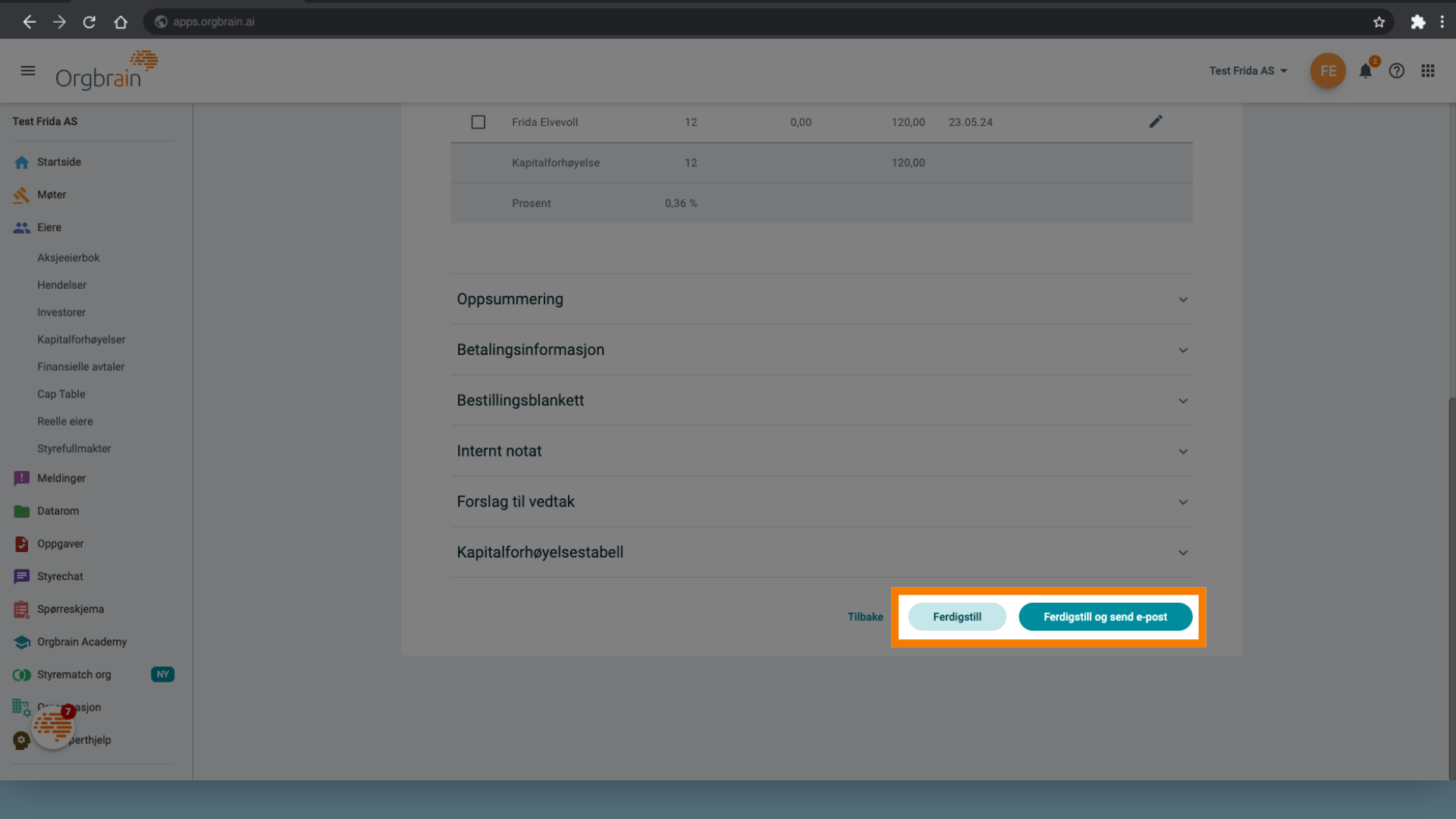This screenshot has height=819, width=1456.
Task: Click the 0,36 % percent value
Action: 680,203
